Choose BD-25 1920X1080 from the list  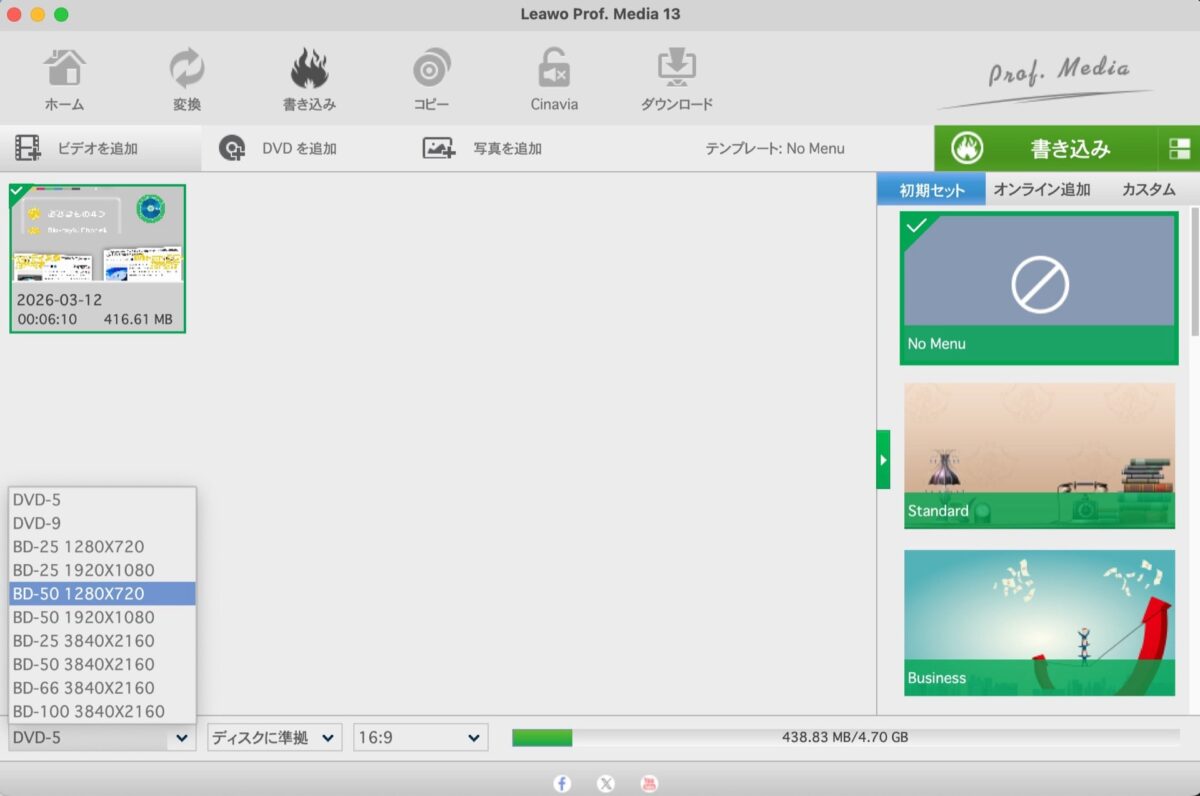coord(84,570)
